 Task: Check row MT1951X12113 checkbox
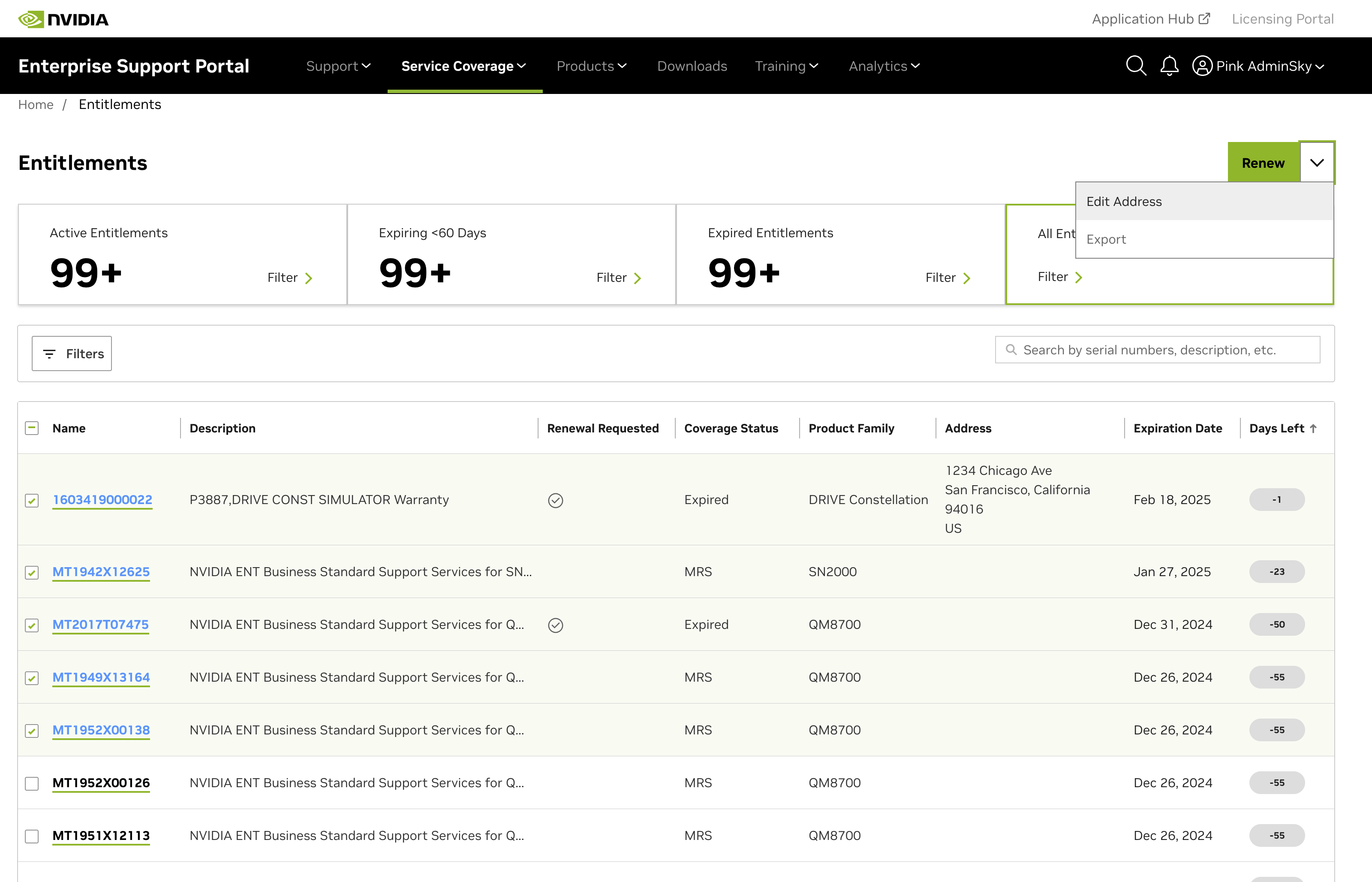32,836
